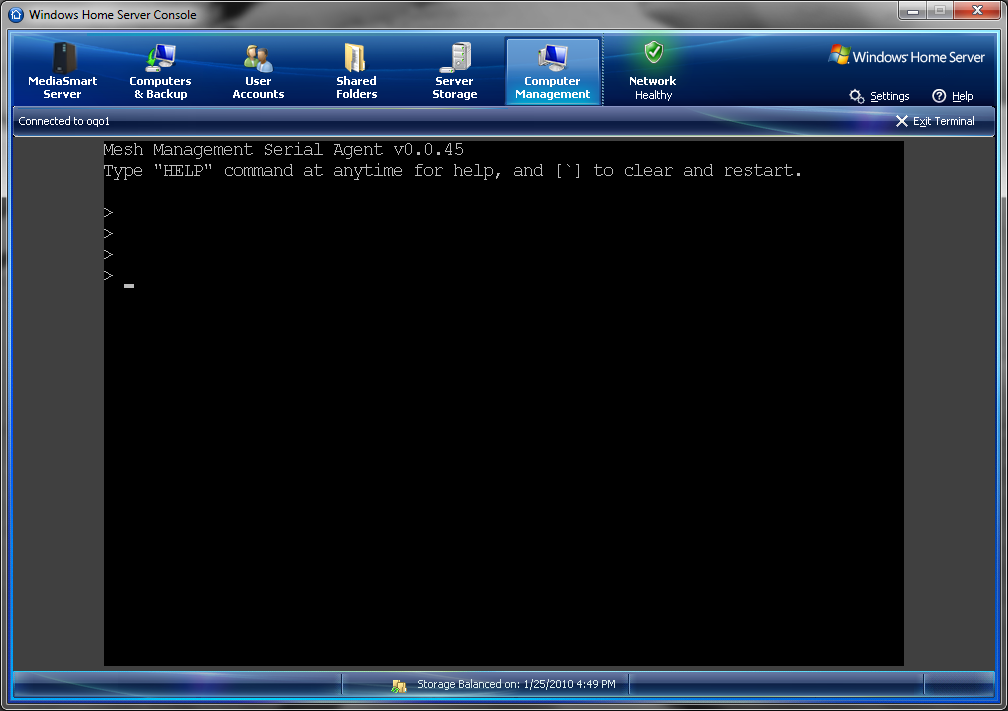Click the Exit Terminal label
This screenshot has height=711, width=1008.
click(x=944, y=121)
